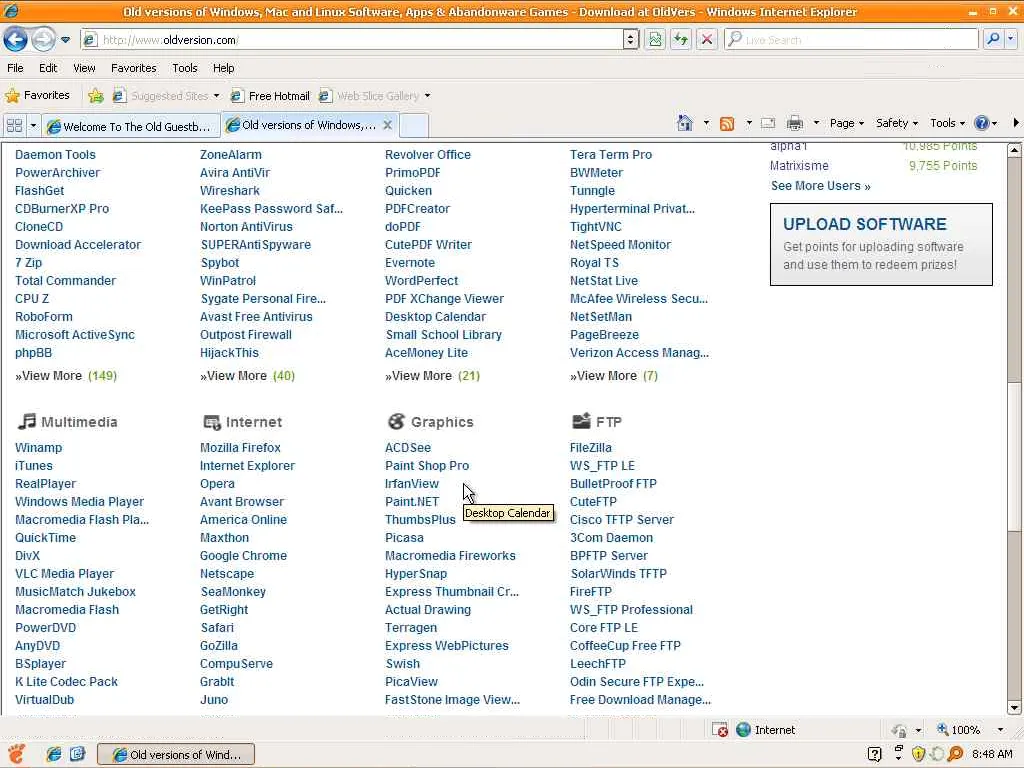The height and width of the screenshot is (768, 1024).
Task: Open the Safety menu dropdown
Action: pyautogui.click(x=897, y=123)
